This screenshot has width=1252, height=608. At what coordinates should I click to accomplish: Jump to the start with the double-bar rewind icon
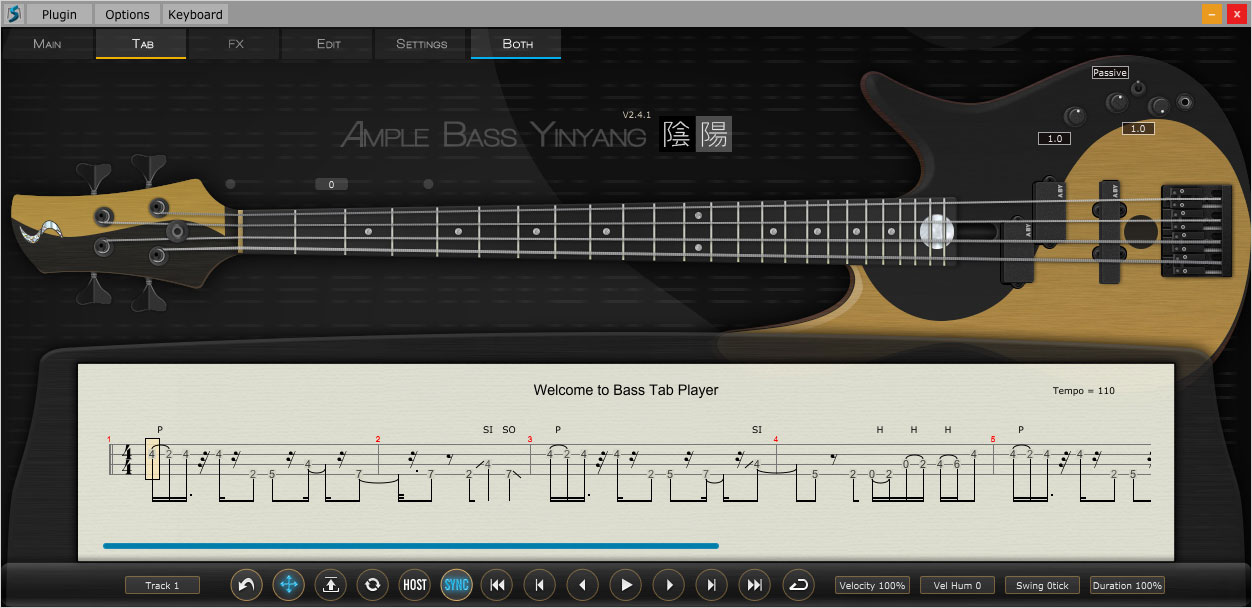click(x=497, y=585)
